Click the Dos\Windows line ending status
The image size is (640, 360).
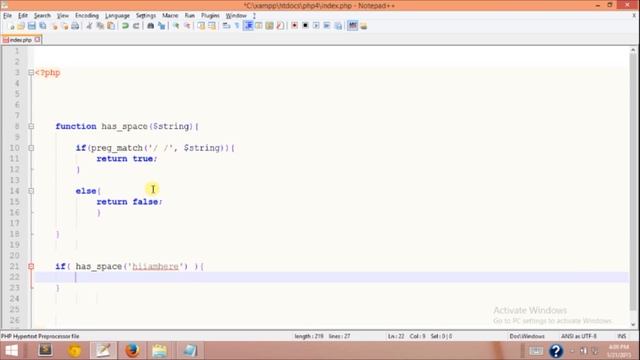click(527, 336)
